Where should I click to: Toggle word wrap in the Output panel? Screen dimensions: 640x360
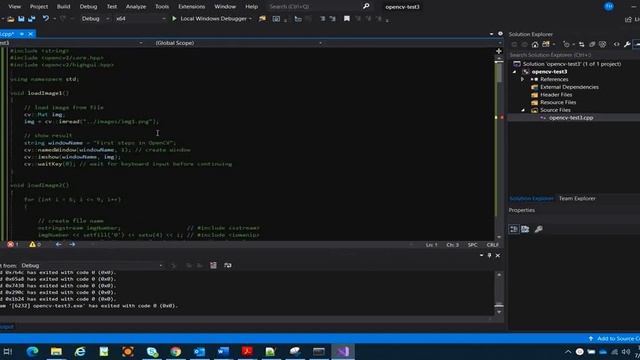(x=228, y=266)
